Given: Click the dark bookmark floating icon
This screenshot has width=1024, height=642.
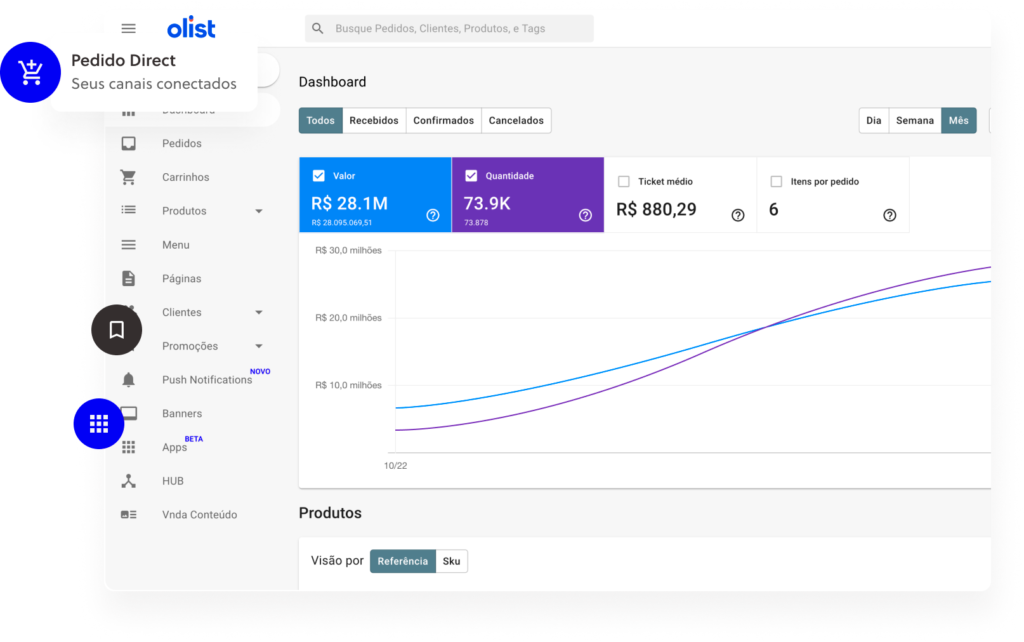Looking at the screenshot, I should point(117,330).
